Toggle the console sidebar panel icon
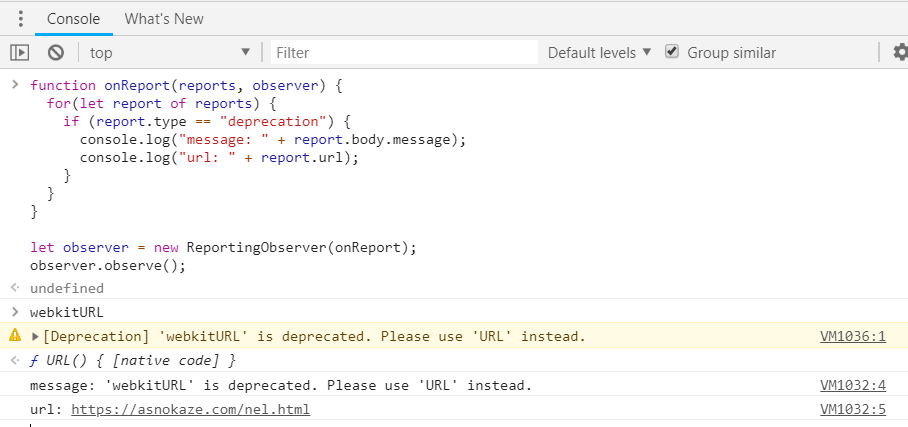 (x=20, y=52)
